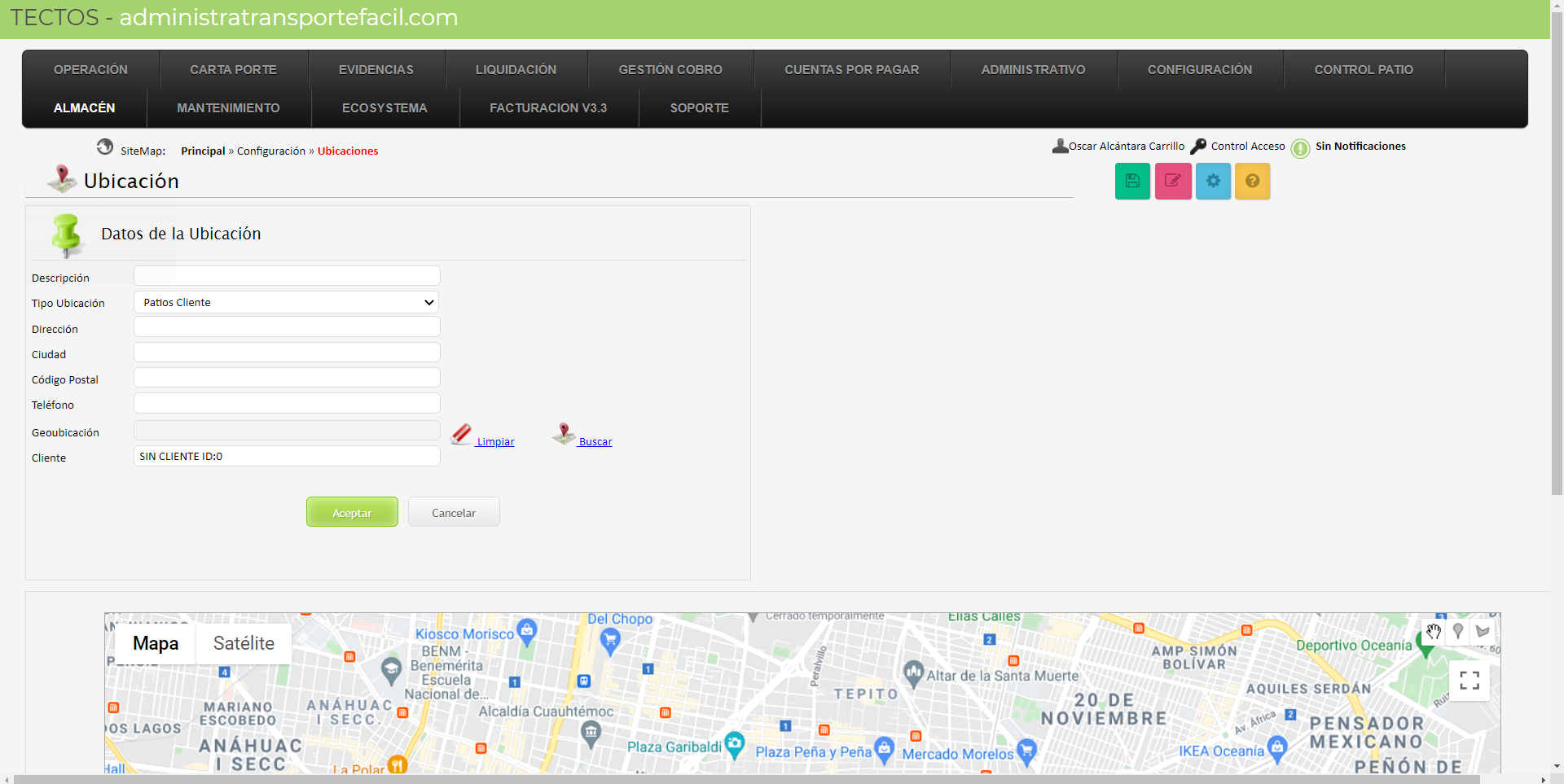The height and width of the screenshot is (784, 1564).
Task: Open help with the yellow question mark icon
Action: click(x=1252, y=181)
